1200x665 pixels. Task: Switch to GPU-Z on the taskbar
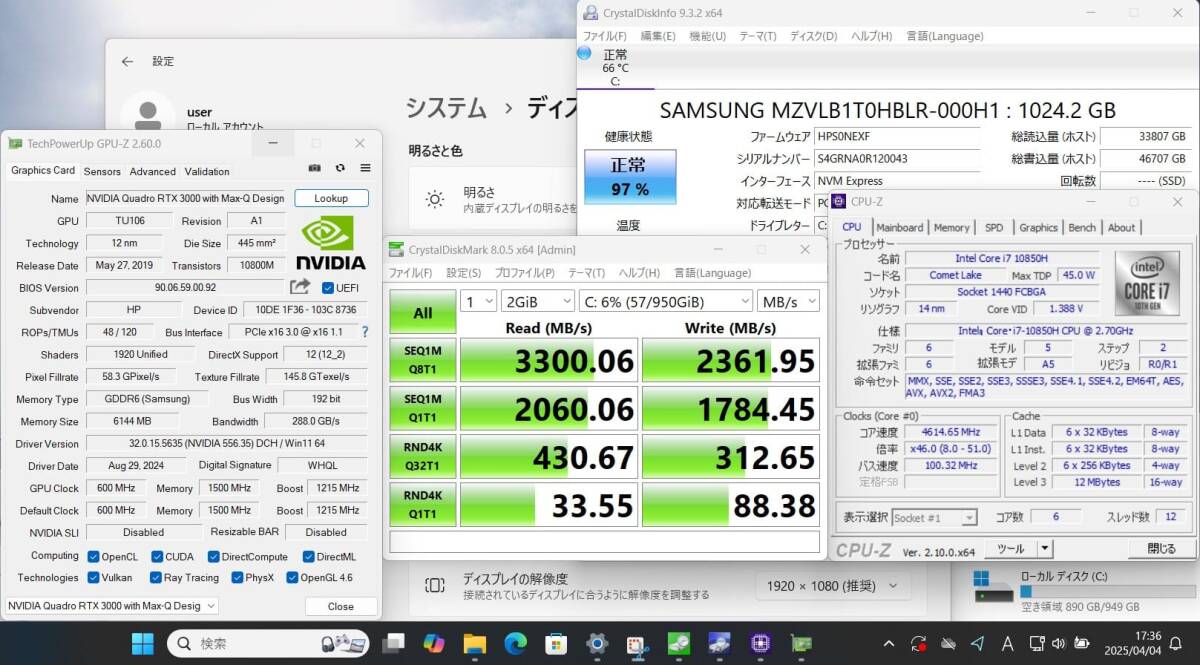pyautogui.click(x=801, y=642)
